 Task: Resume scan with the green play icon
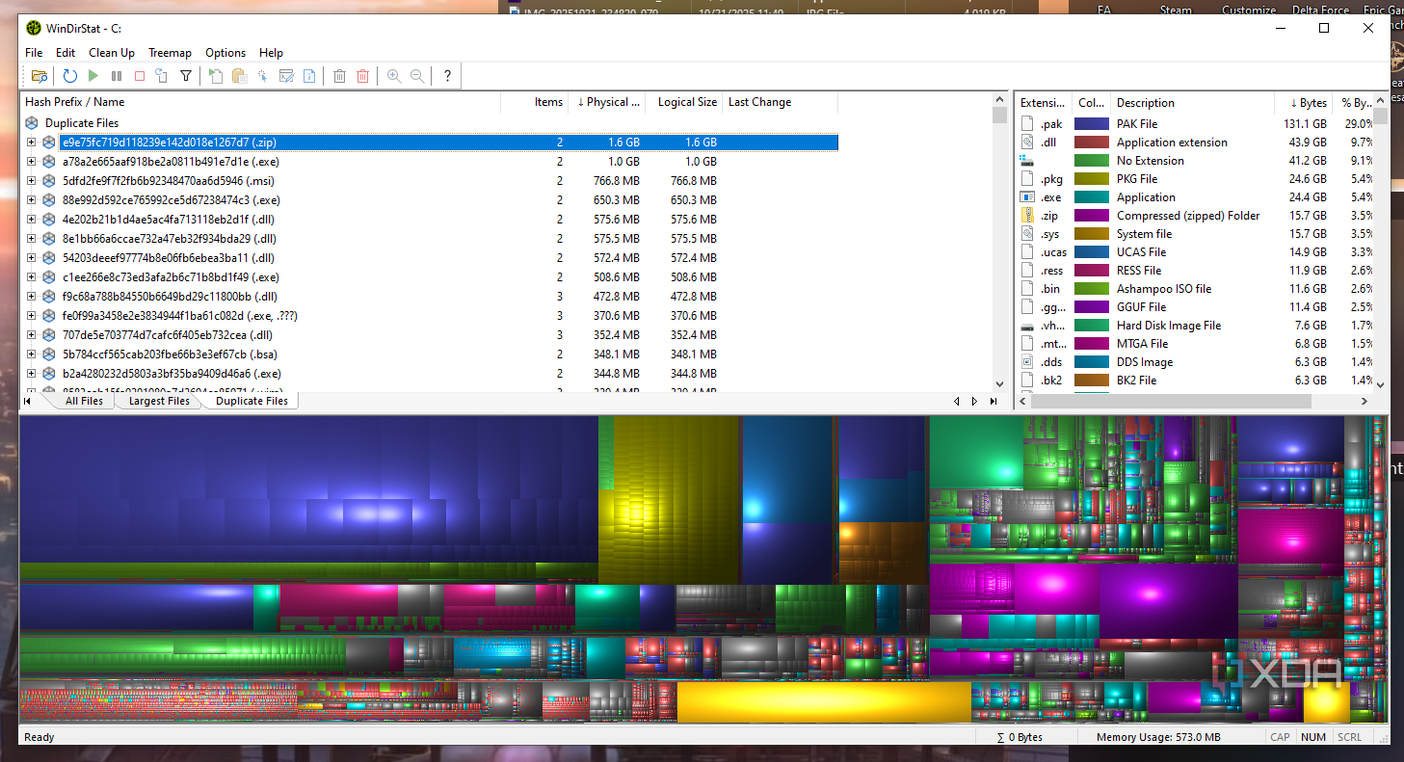coord(93,76)
